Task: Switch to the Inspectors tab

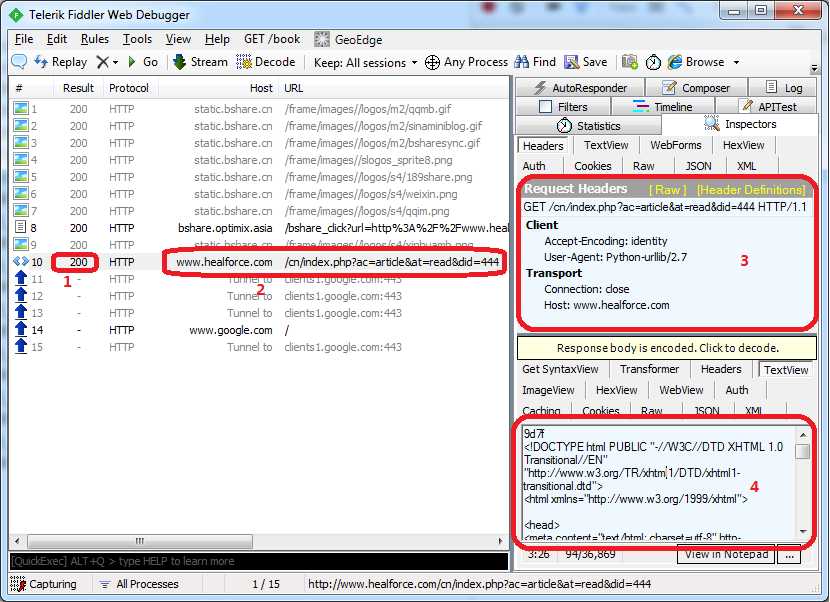Action: 740,124
